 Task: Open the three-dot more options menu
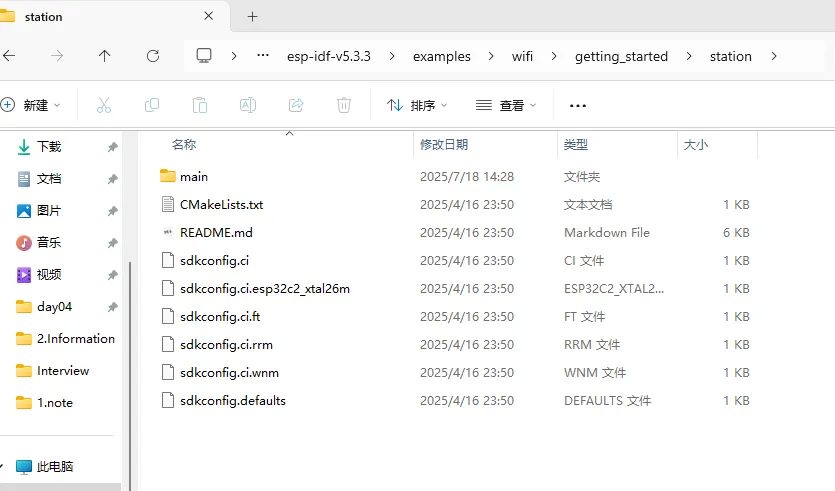pos(577,105)
